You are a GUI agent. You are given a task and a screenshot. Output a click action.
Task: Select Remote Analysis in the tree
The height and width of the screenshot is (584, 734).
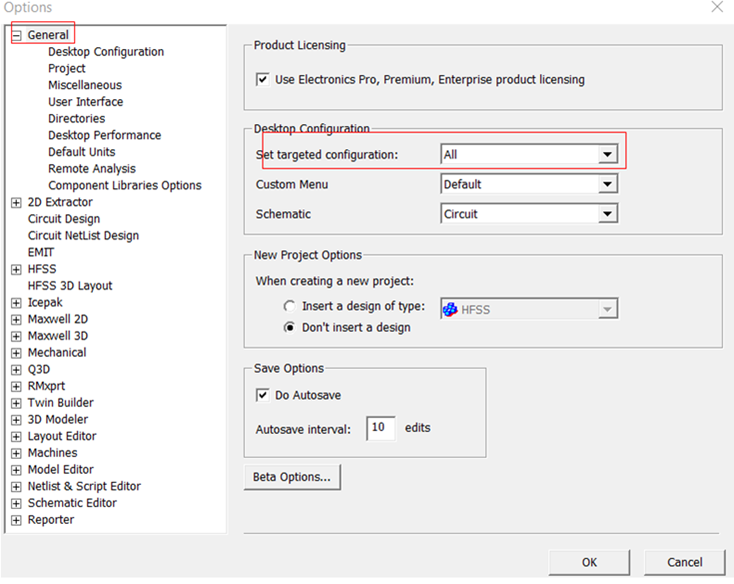tap(92, 169)
